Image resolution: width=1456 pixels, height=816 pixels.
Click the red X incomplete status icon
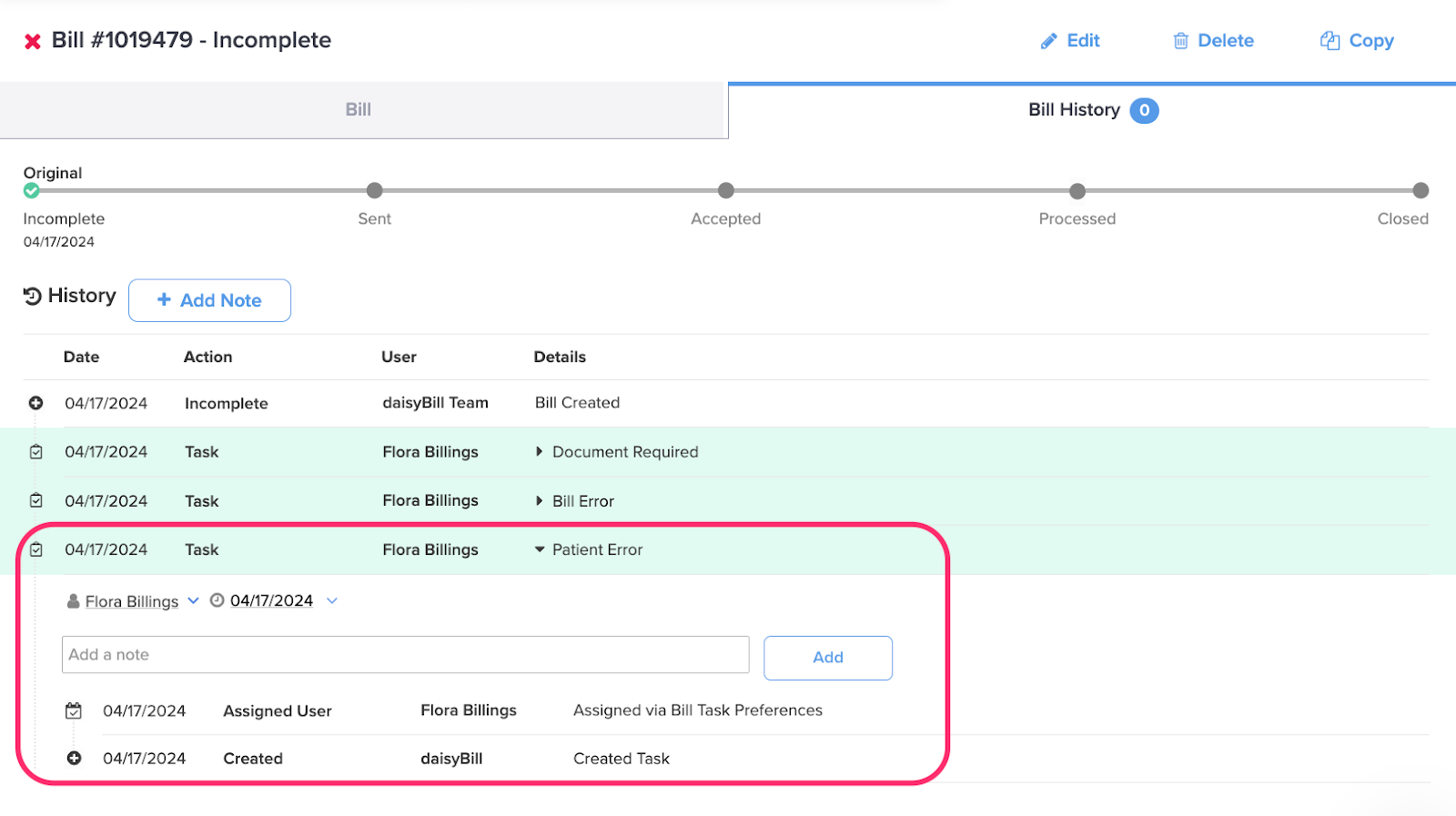click(33, 42)
